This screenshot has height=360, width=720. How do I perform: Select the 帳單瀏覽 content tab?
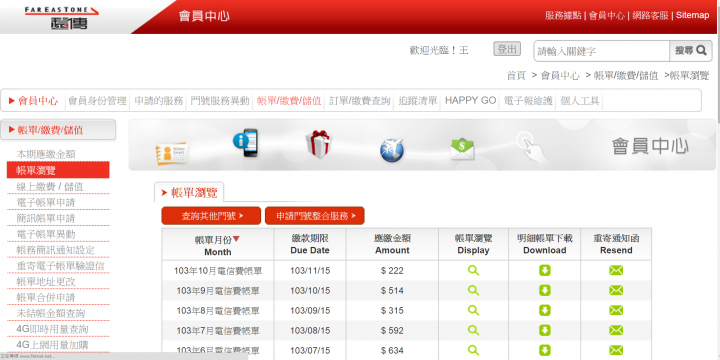189,192
